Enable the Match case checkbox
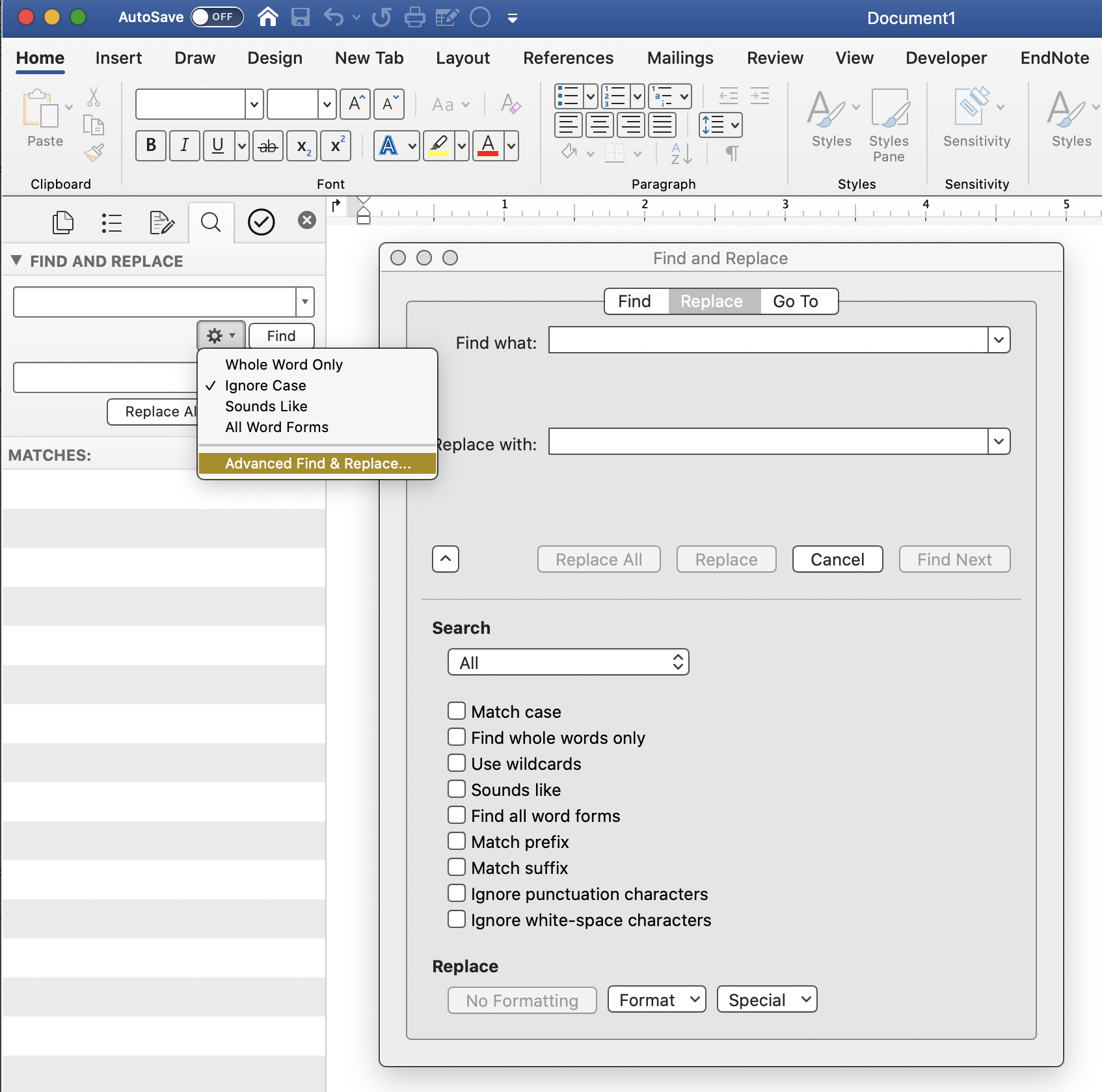This screenshot has height=1092, width=1102. [x=457, y=711]
